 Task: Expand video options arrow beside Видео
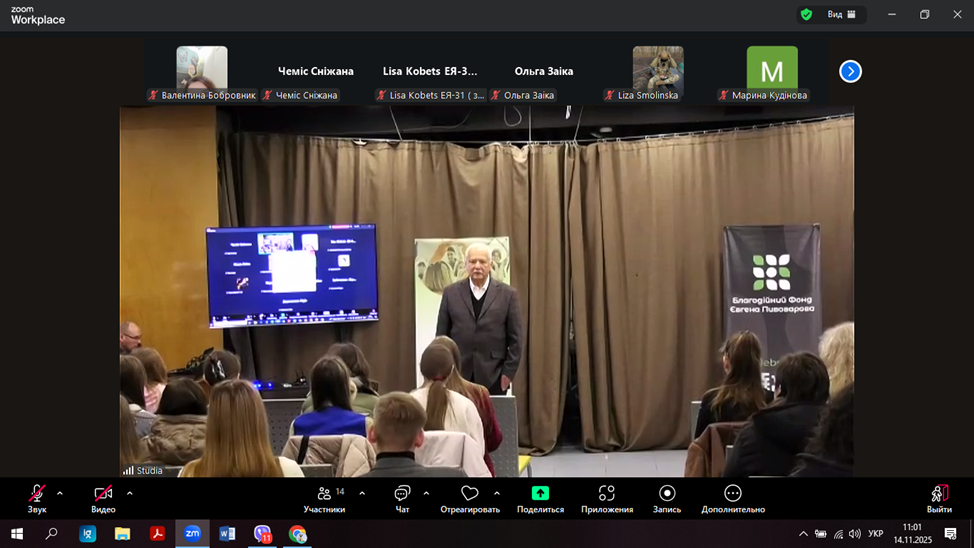click(129, 493)
